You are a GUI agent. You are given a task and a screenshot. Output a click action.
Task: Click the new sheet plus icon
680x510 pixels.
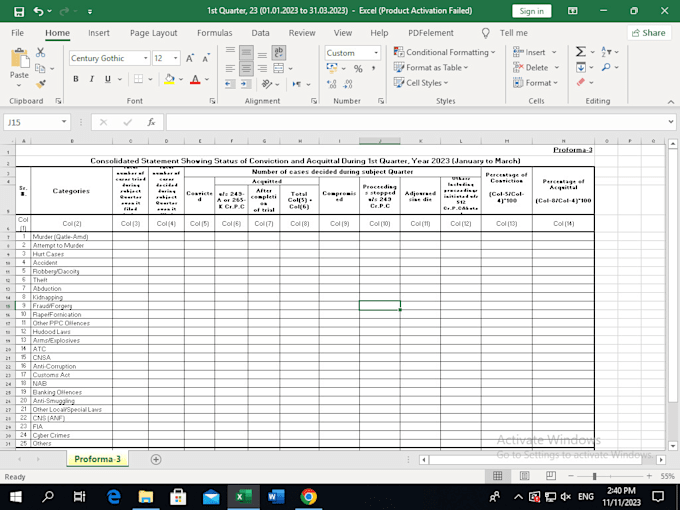156,459
